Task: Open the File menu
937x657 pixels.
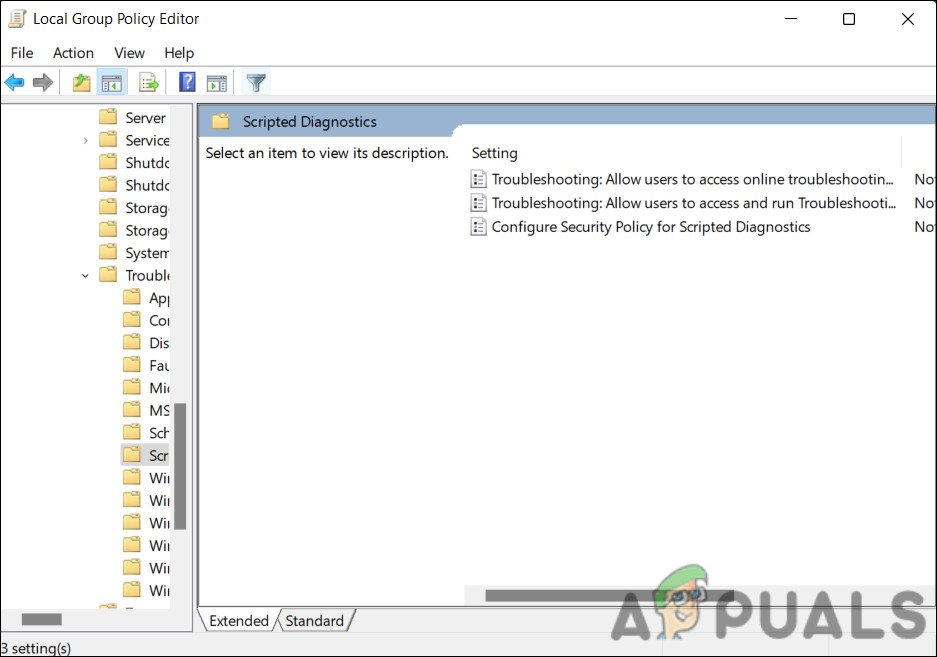Action: [x=22, y=53]
